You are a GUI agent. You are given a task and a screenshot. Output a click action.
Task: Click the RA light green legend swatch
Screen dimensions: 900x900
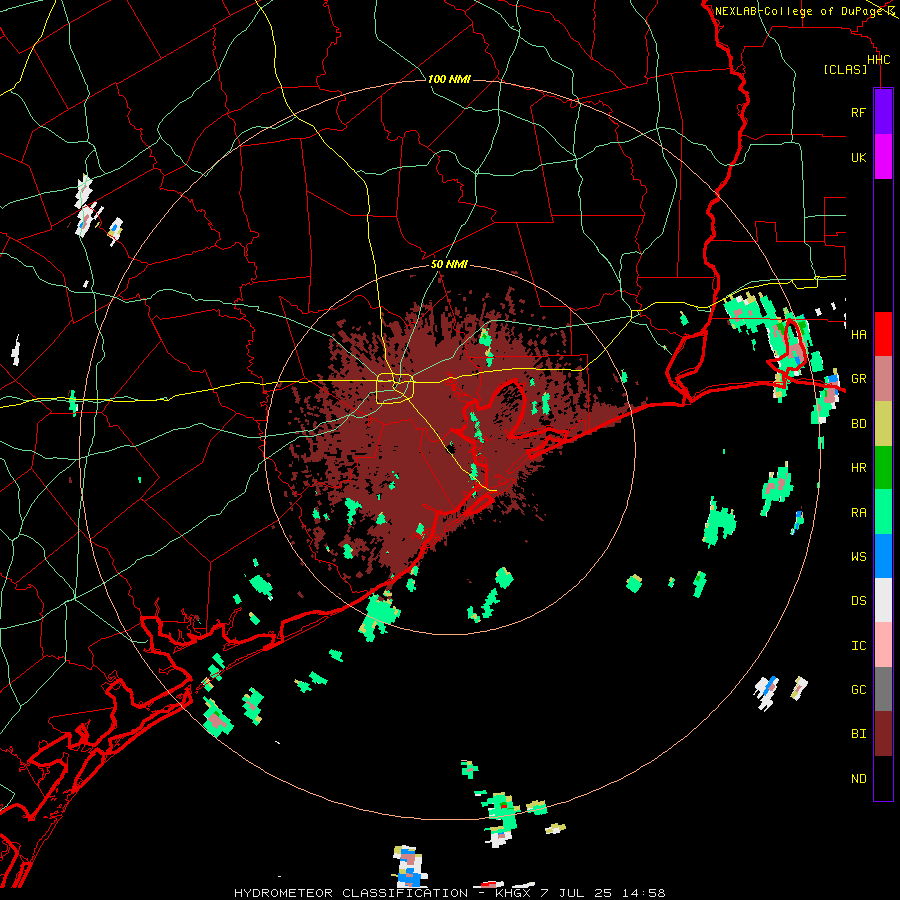pyautogui.click(x=883, y=512)
